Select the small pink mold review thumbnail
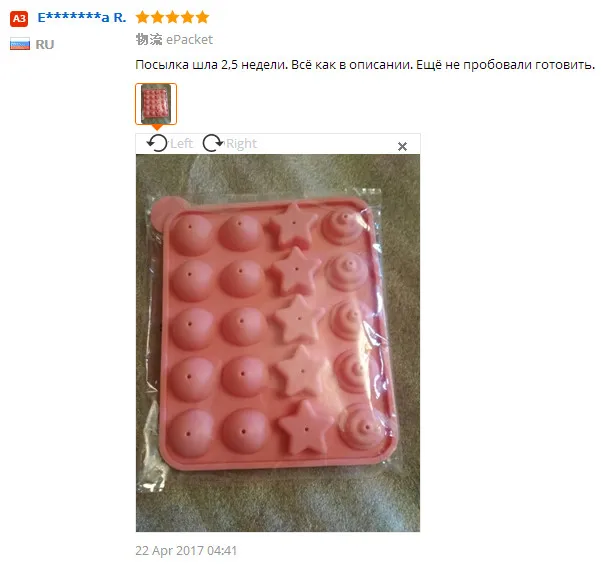Image resolution: width=614 pixels, height=566 pixels. click(x=156, y=104)
